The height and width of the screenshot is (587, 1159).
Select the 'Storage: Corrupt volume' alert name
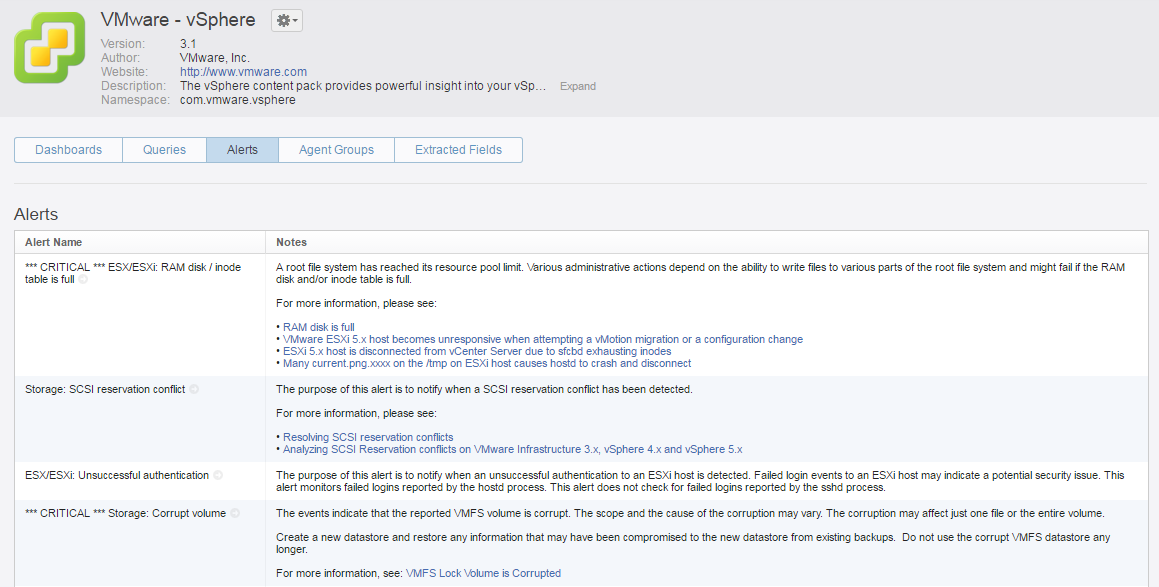pos(126,513)
